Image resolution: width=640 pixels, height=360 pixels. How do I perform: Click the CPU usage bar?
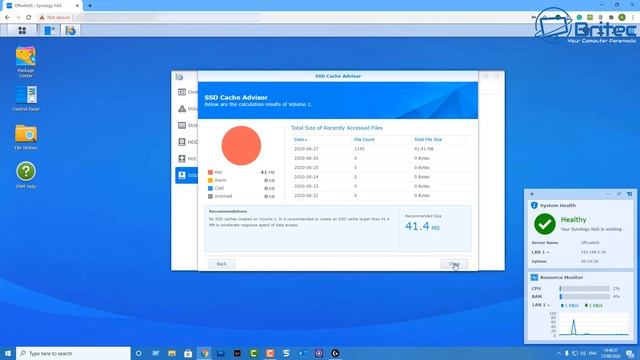pos(584,289)
